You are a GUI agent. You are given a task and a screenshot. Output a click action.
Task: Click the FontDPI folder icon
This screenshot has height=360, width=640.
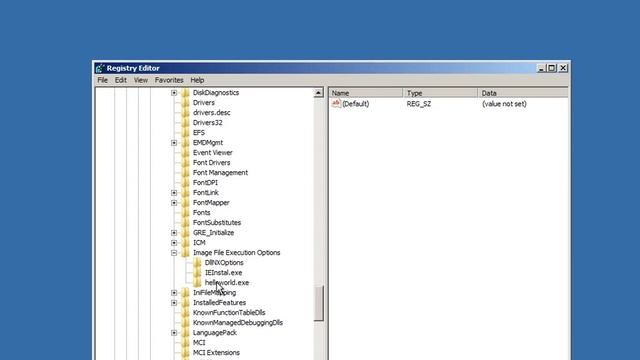pyautogui.click(x=185, y=183)
